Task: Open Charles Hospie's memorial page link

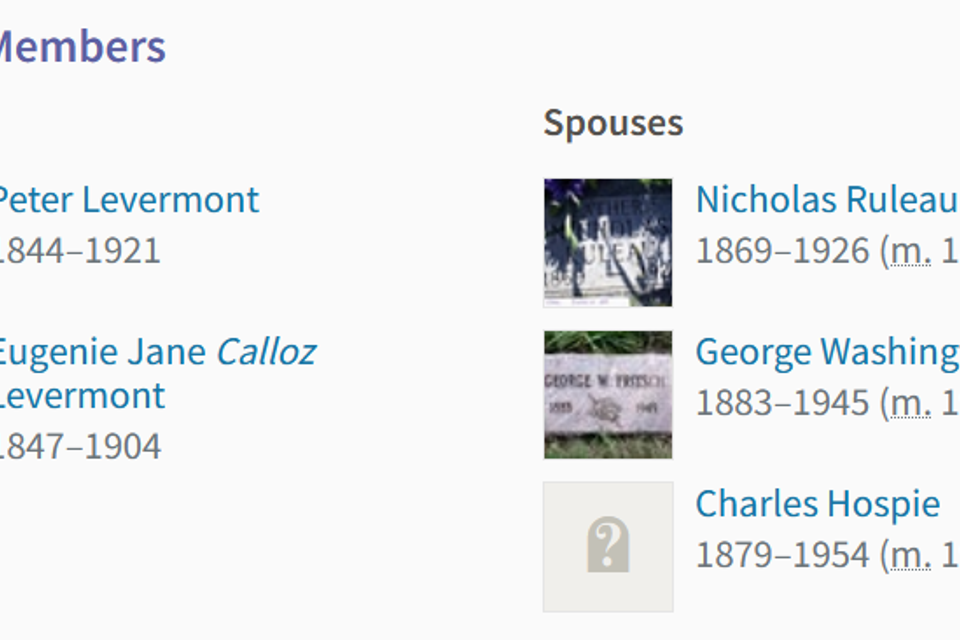Action: (x=817, y=504)
